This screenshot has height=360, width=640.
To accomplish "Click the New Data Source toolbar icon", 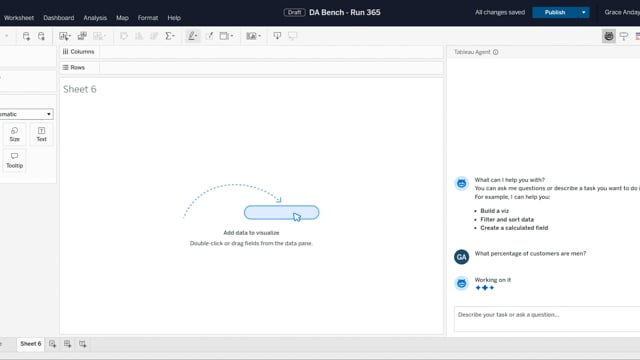I will point(26,36).
